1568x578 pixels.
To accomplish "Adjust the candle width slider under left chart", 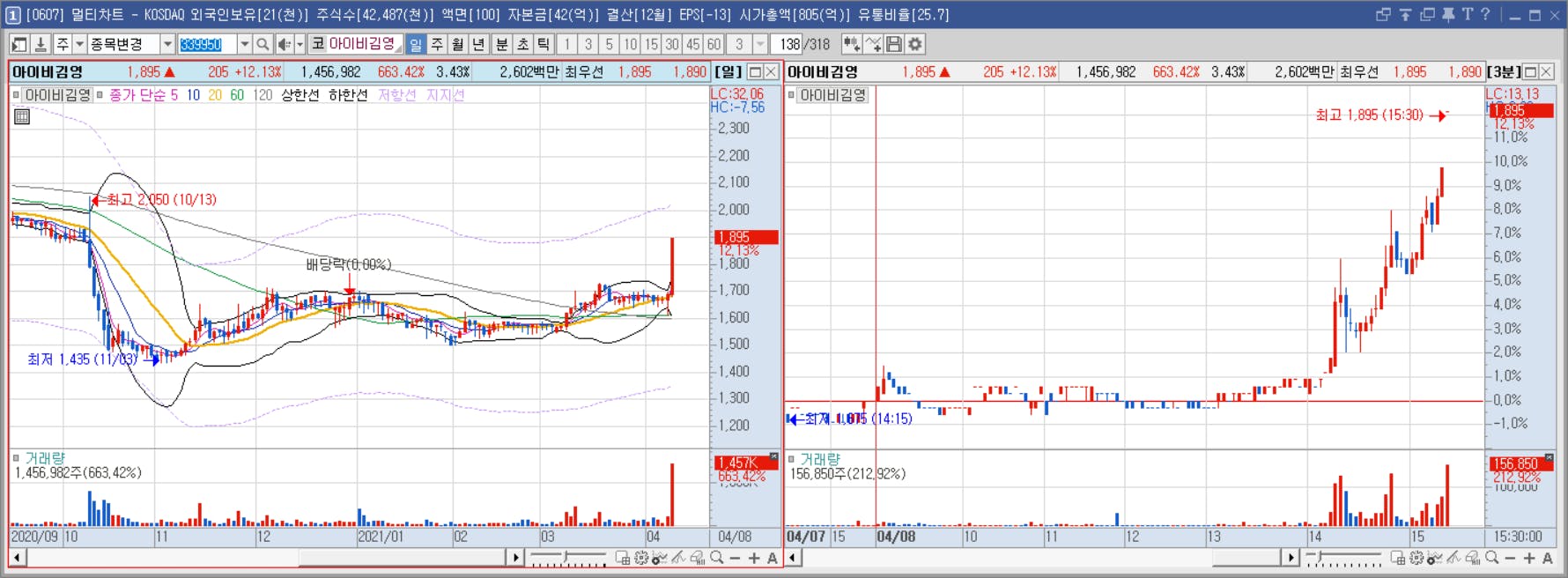I will (x=566, y=558).
